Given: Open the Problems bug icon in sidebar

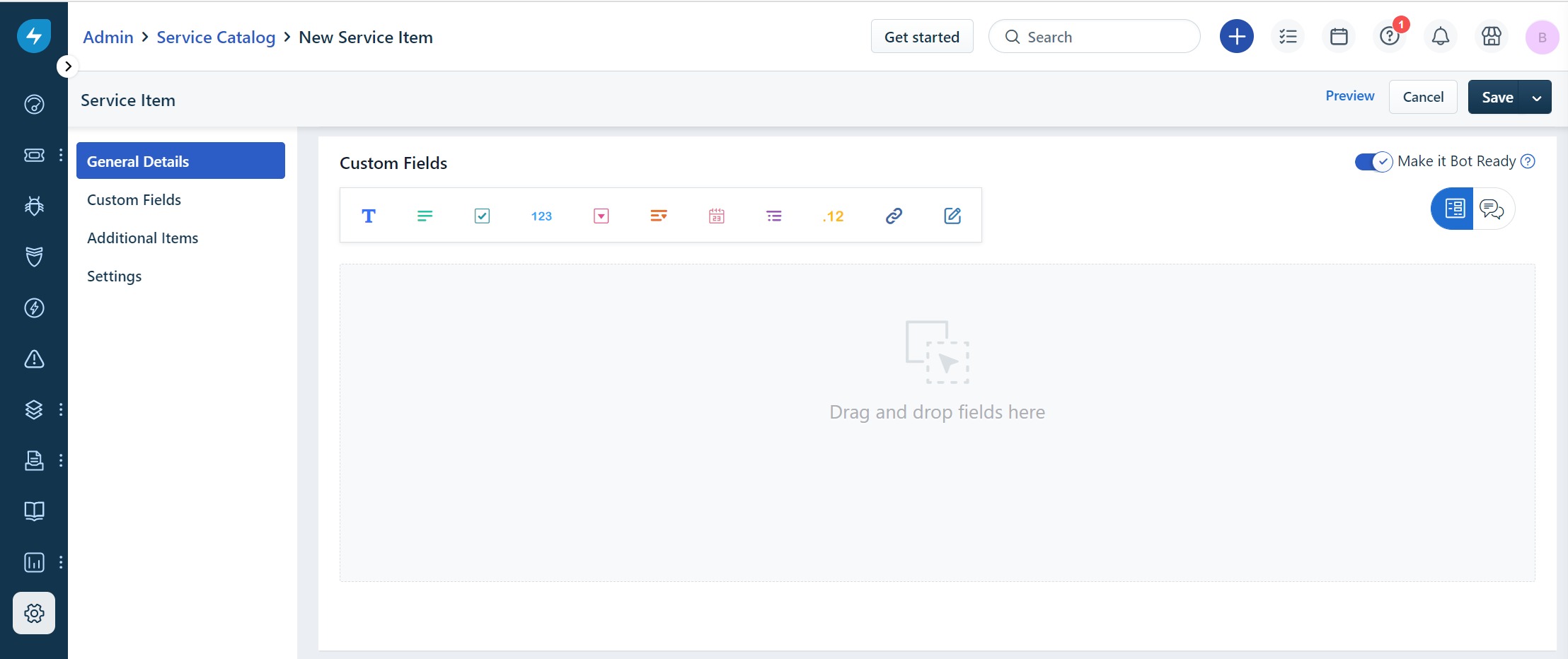Looking at the screenshot, I should 34,206.
